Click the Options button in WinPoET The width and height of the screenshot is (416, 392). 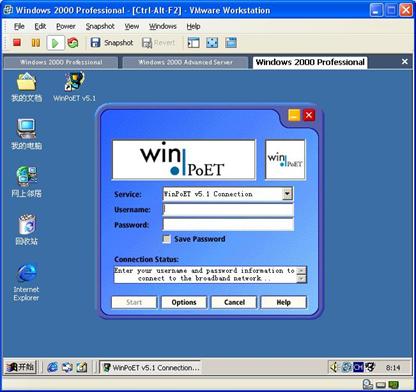(x=184, y=302)
